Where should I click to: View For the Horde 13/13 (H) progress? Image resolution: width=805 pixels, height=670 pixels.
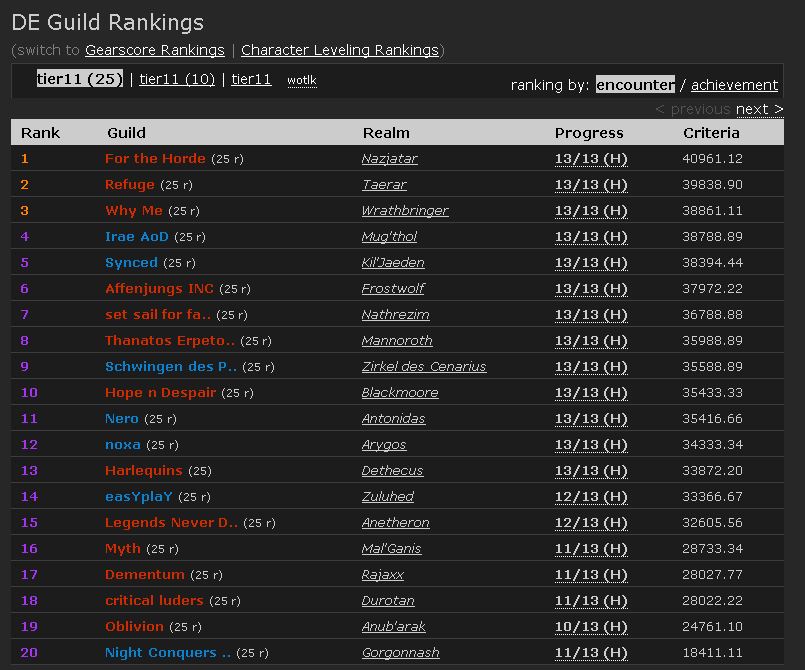(x=591, y=159)
